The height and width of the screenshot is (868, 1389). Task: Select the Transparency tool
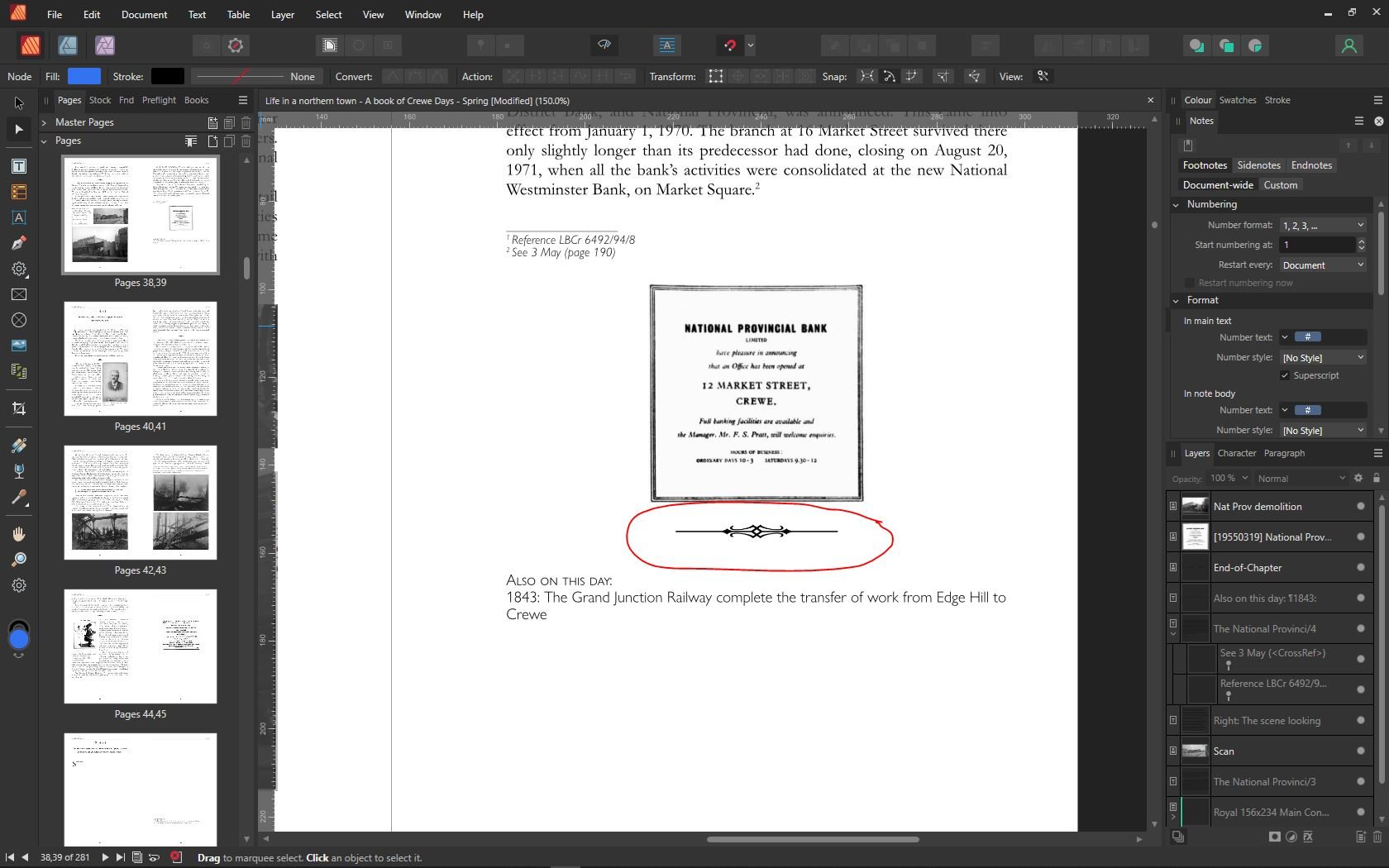click(19, 471)
